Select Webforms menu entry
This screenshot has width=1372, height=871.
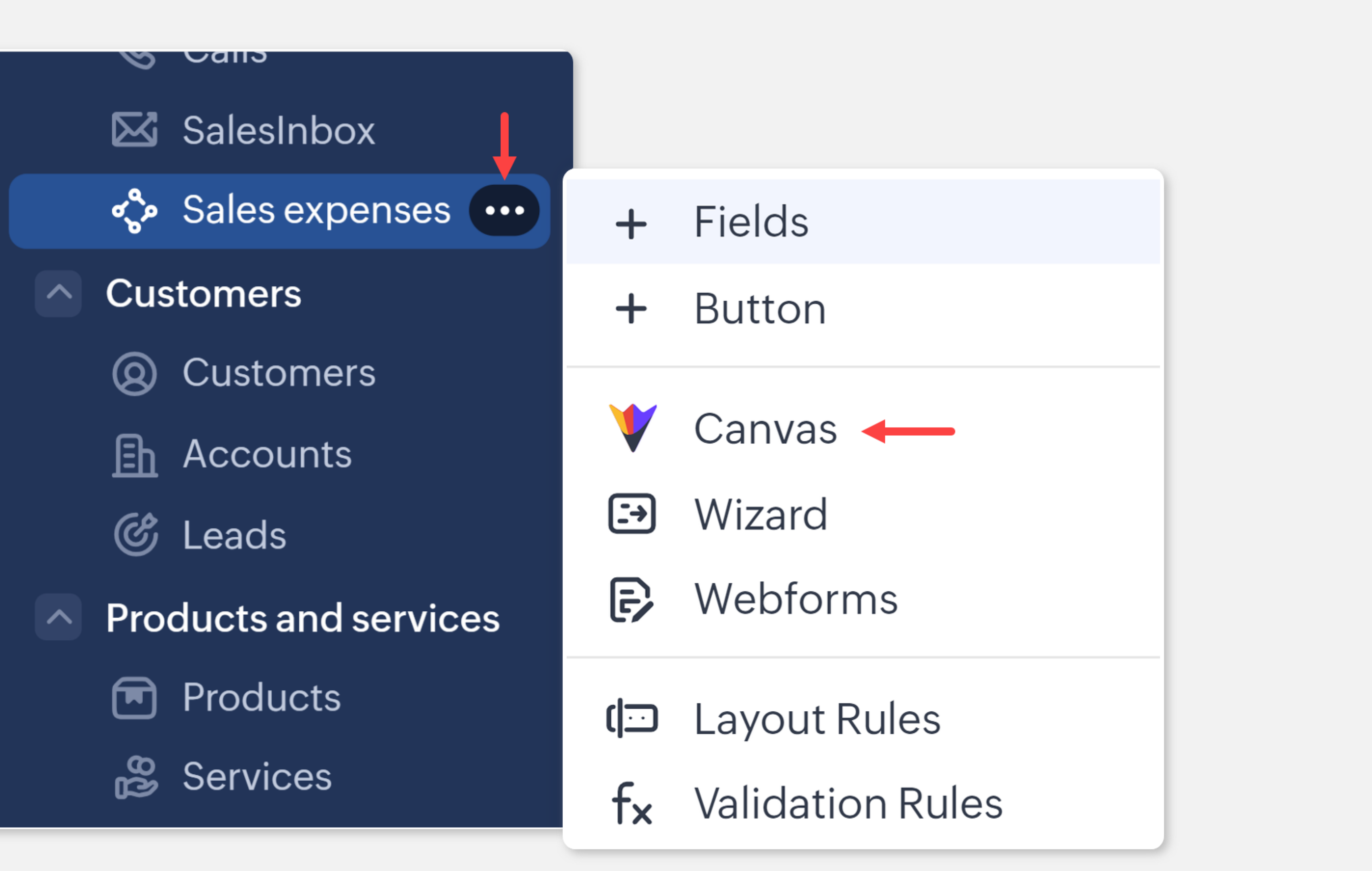click(x=795, y=600)
